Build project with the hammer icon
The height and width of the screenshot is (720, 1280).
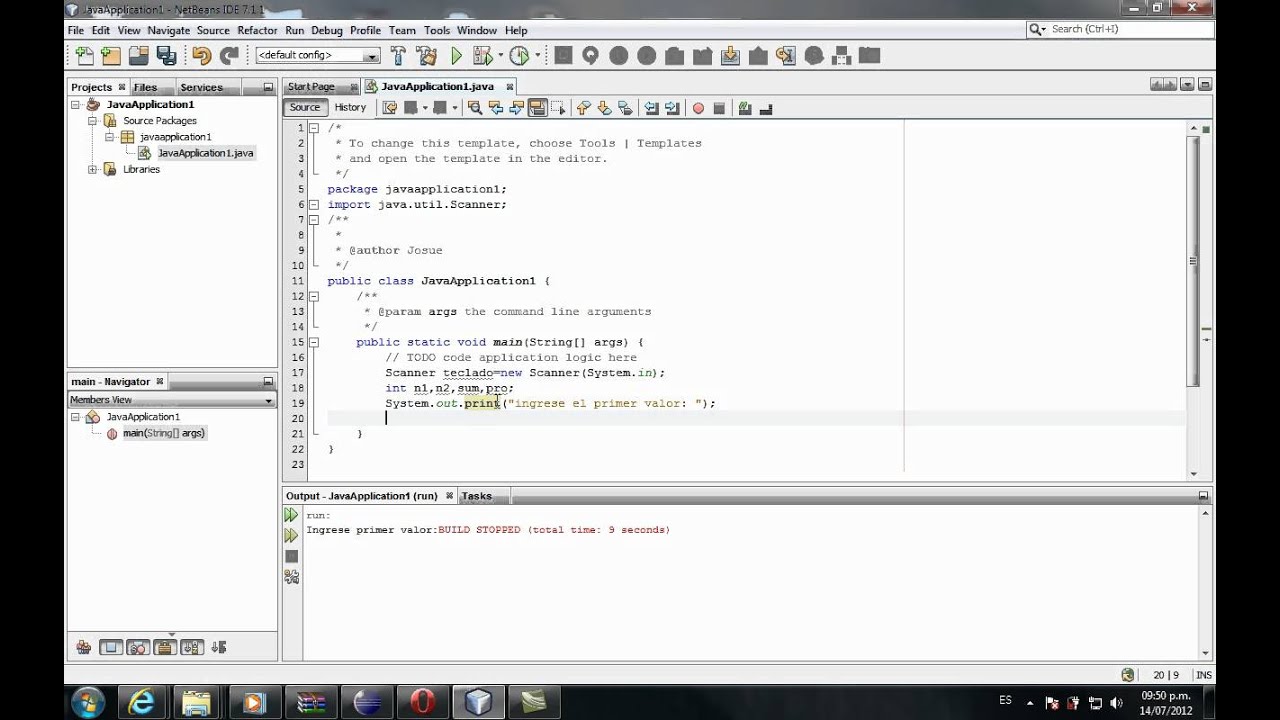click(x=399, y=56)
